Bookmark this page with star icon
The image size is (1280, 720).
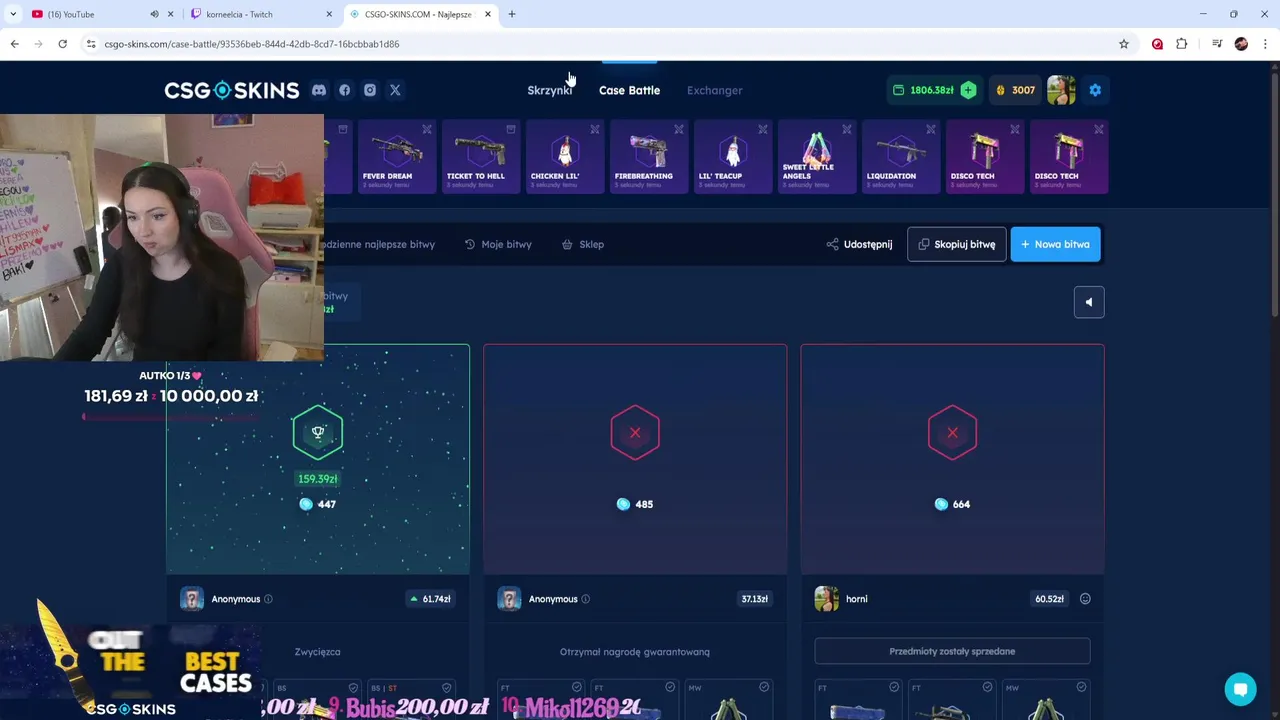click(x=1124, y=44)
